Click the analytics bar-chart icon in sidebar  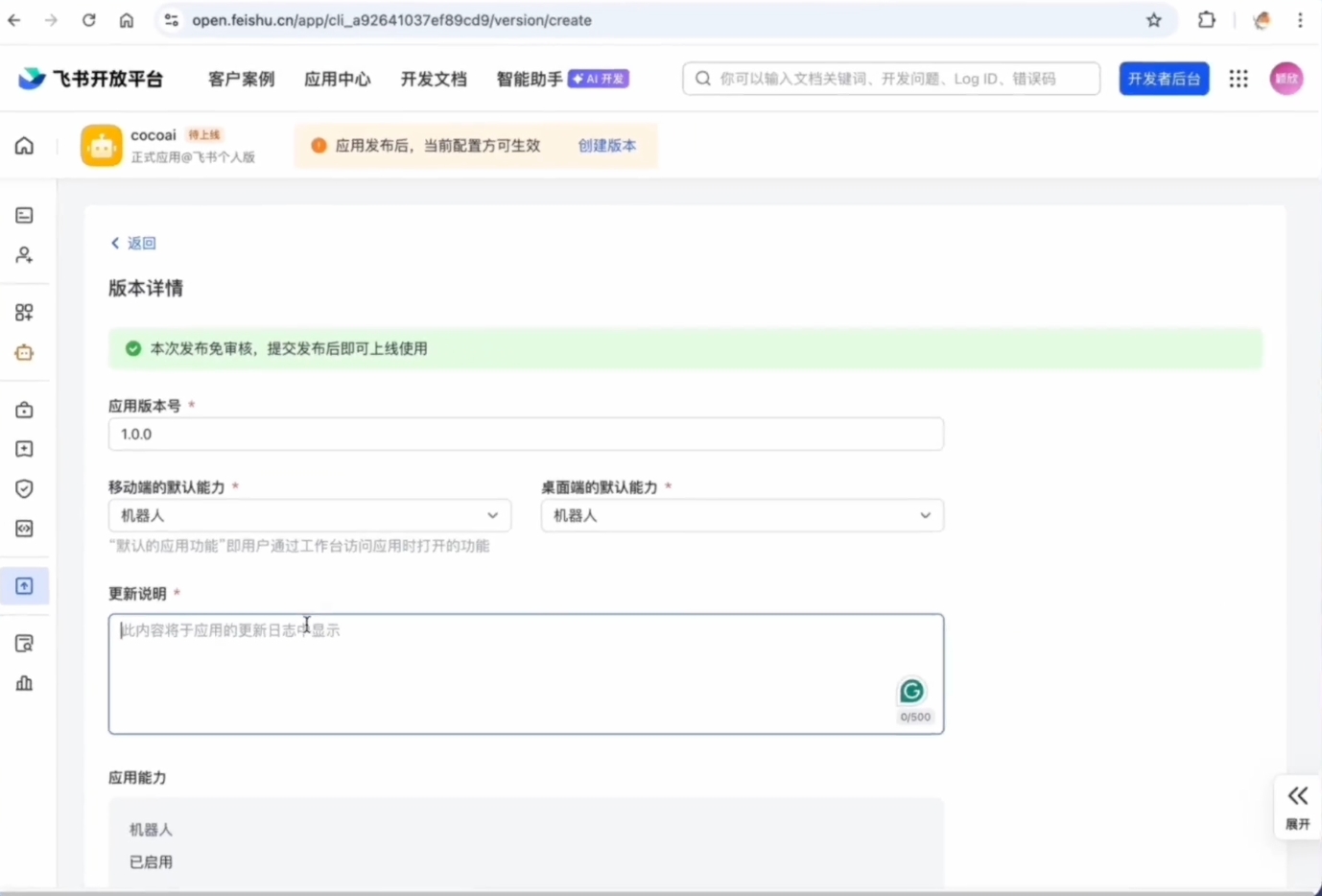tap(23, 683)
